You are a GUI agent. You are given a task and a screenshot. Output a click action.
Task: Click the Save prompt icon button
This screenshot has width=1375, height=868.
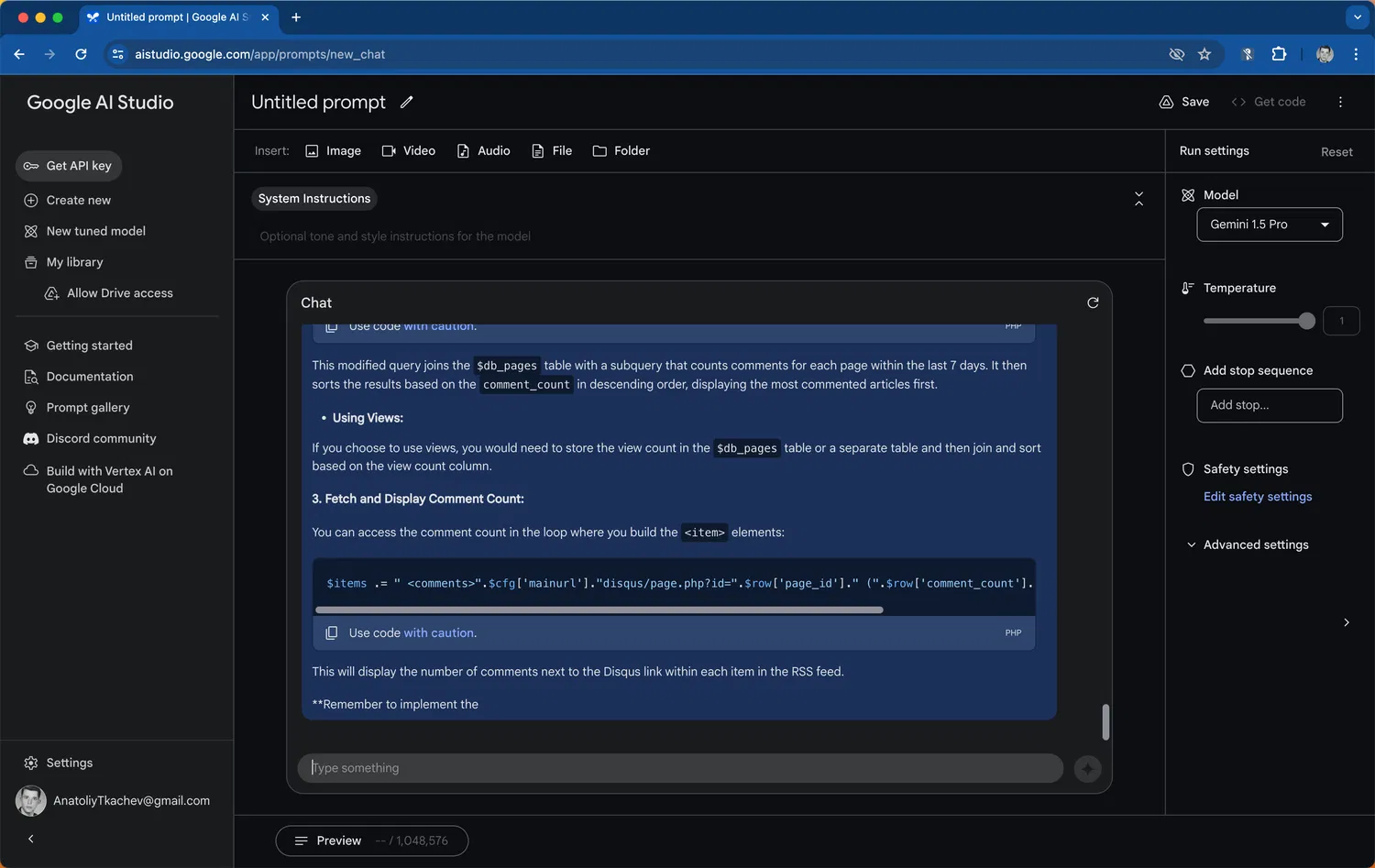[1184, 102]
